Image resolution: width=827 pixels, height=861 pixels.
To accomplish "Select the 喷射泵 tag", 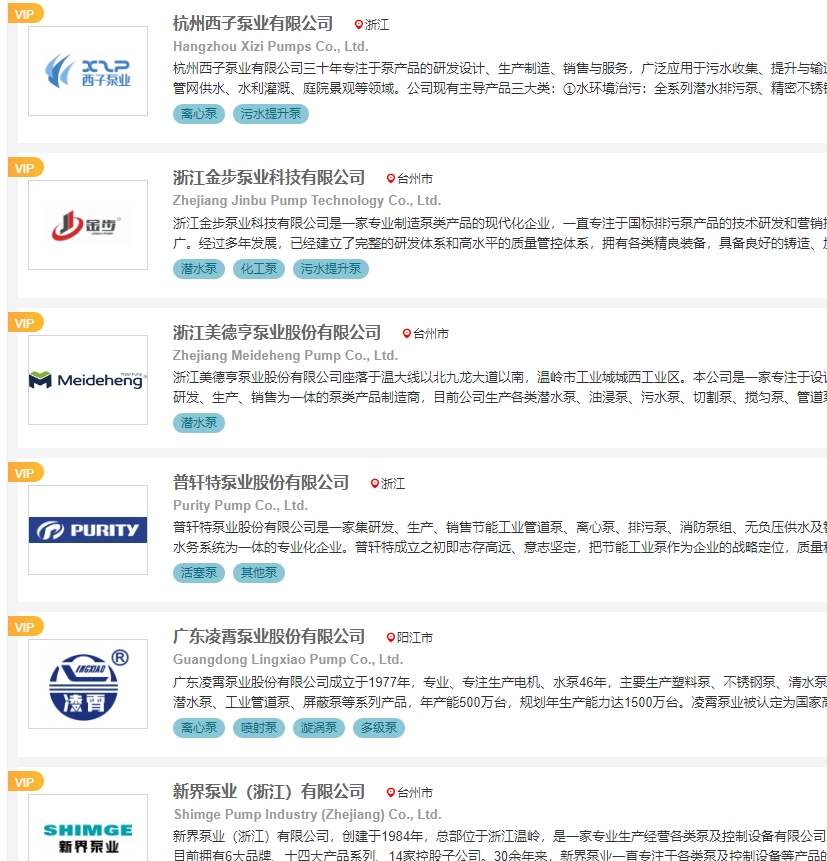I will [x=259, y=728].
